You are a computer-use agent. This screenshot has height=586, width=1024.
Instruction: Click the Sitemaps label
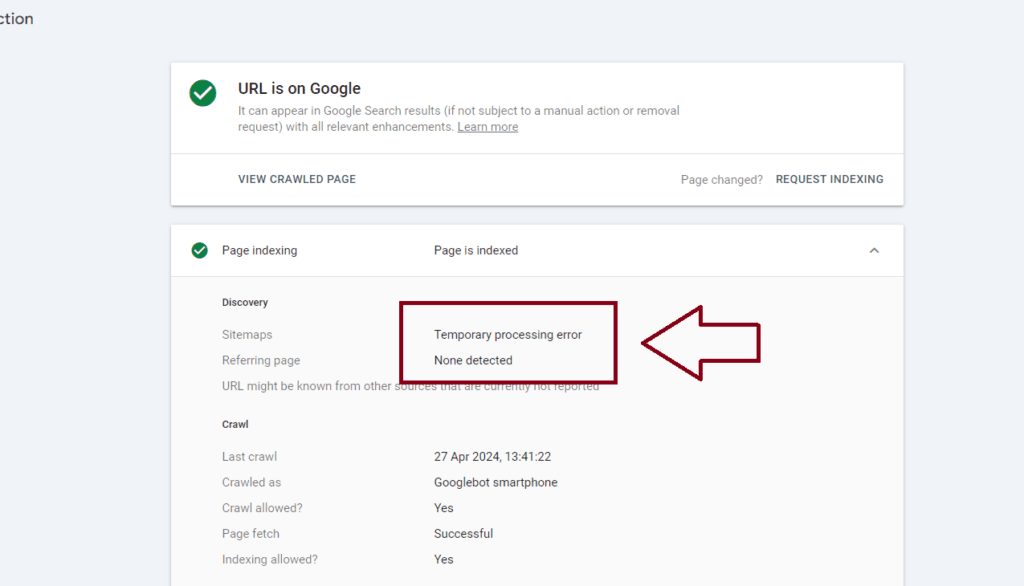pos(247,335)
